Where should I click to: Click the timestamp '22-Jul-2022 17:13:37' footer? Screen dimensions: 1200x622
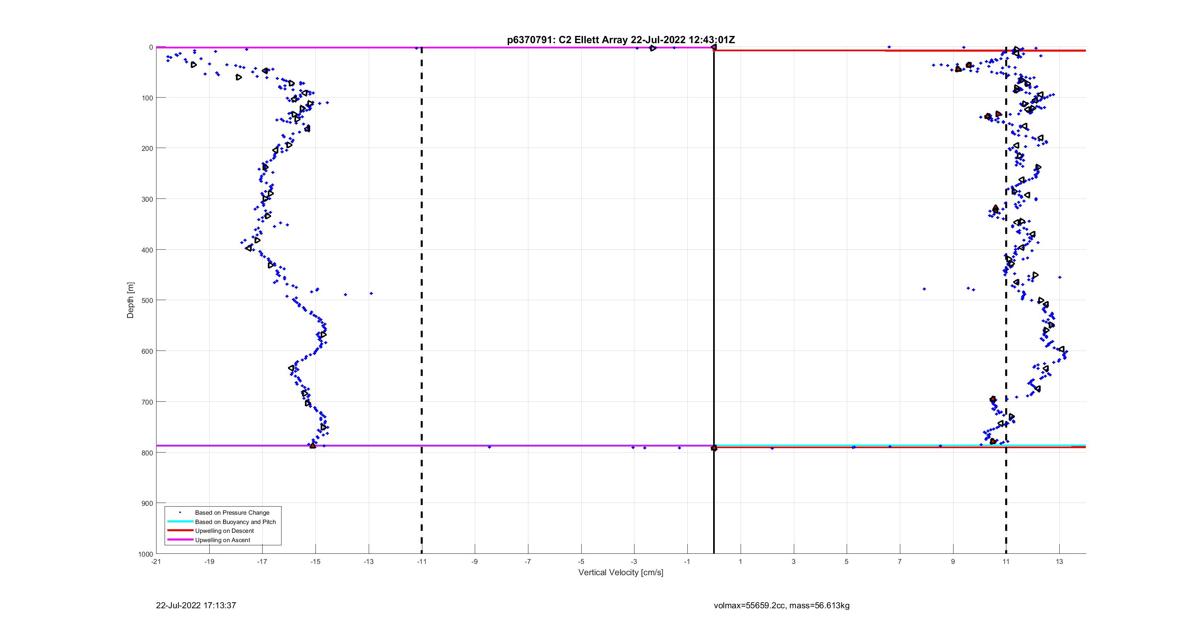tap(196, 605)
